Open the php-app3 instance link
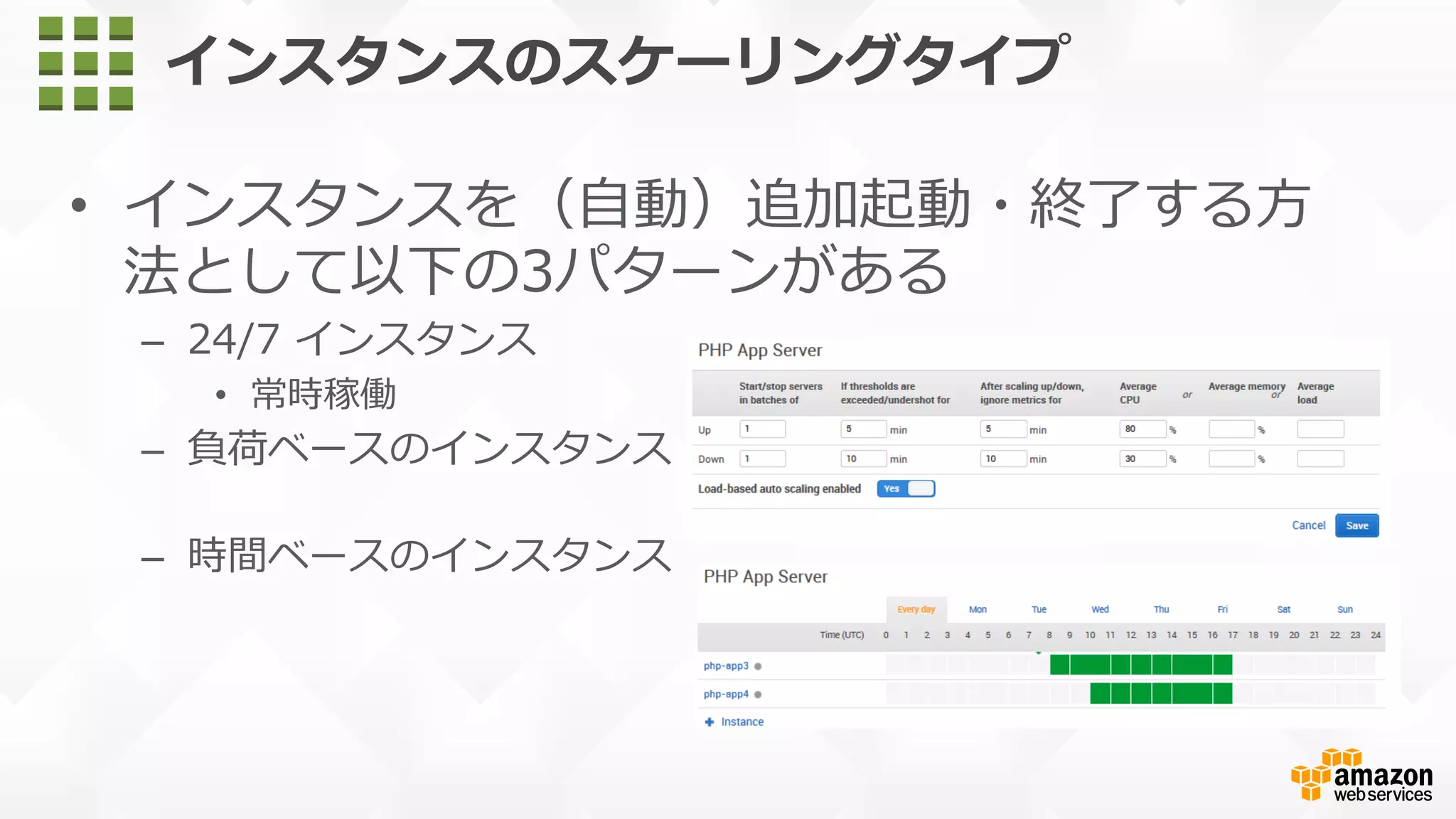Viewport: 1456px width, 819px height. pyautogui.click(x=726, y=666)
